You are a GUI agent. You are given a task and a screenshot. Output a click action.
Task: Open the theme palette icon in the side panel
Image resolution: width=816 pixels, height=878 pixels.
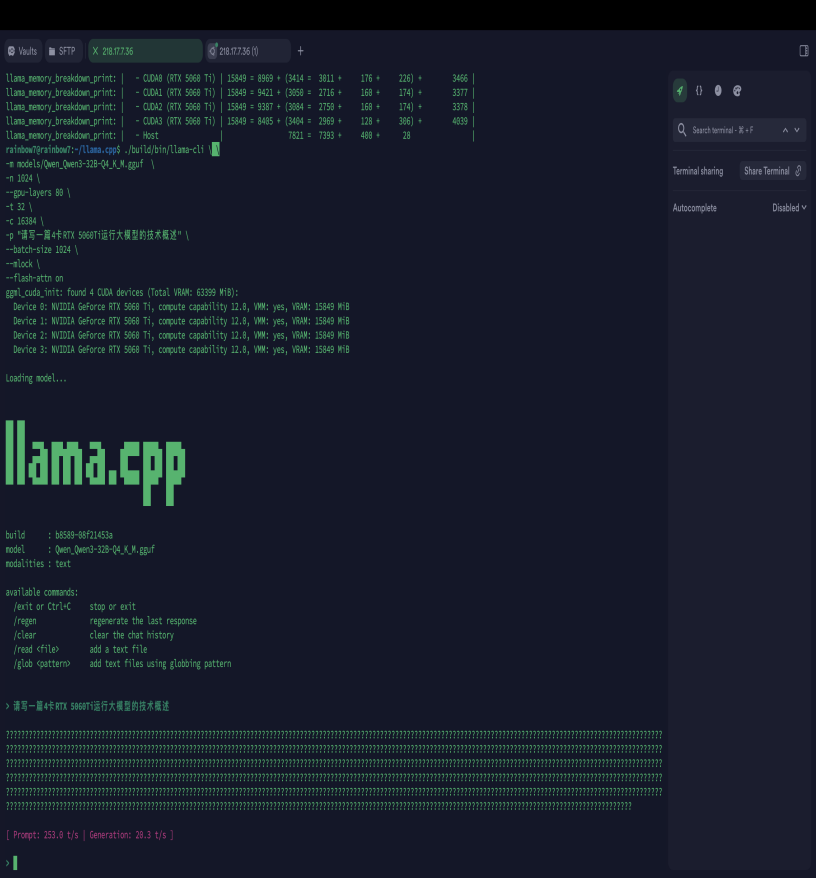point(737,91)
